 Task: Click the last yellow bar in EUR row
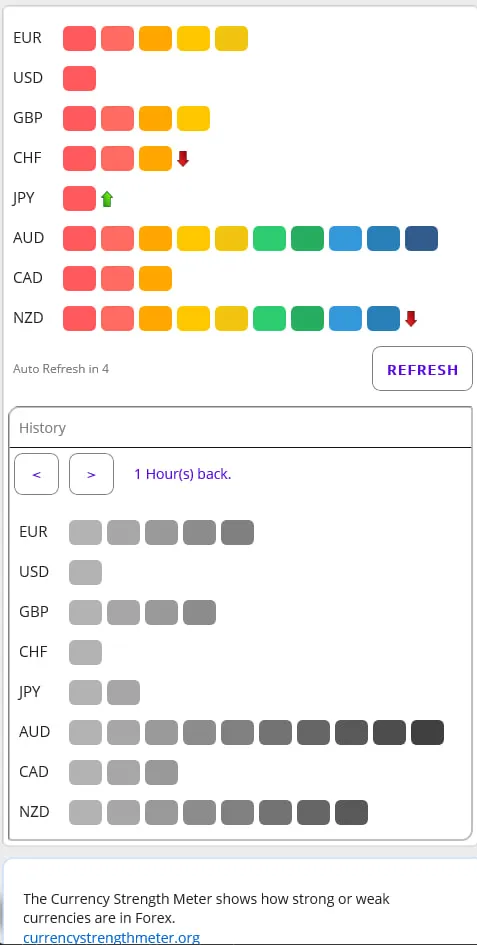[x=232, y=39]
